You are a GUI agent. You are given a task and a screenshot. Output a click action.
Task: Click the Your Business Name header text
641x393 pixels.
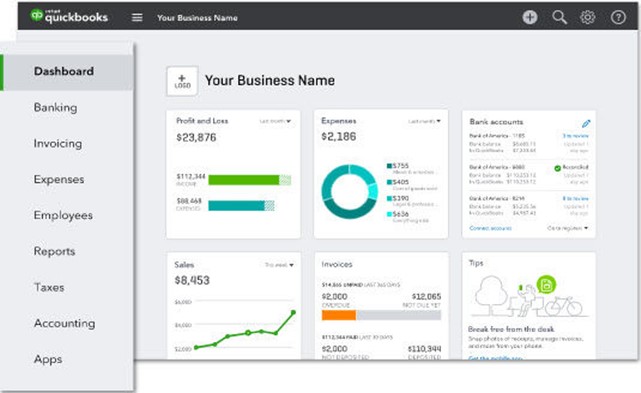pos(270,81)
